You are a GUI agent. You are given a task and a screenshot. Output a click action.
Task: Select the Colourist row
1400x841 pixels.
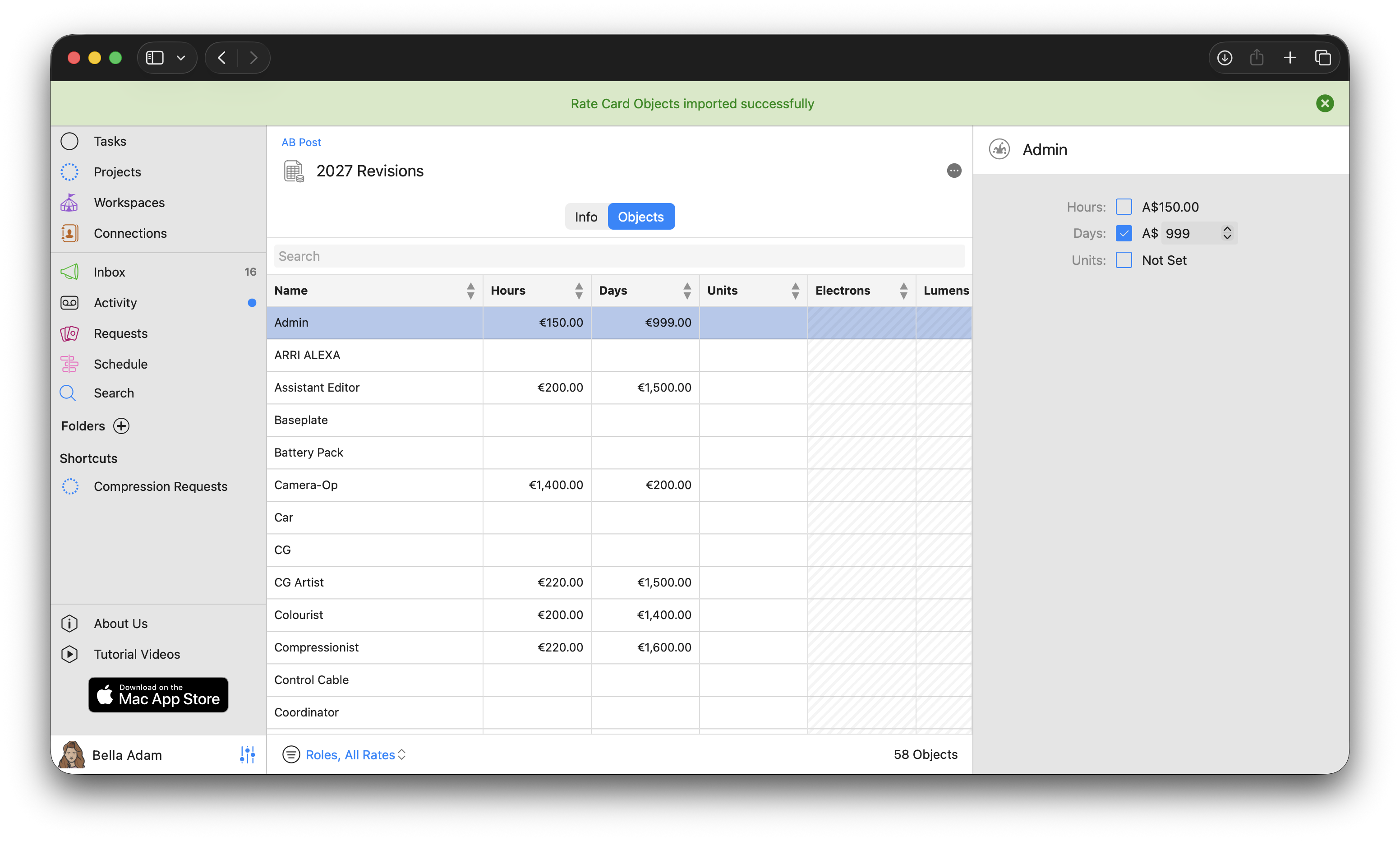click(x=619, y=615)
